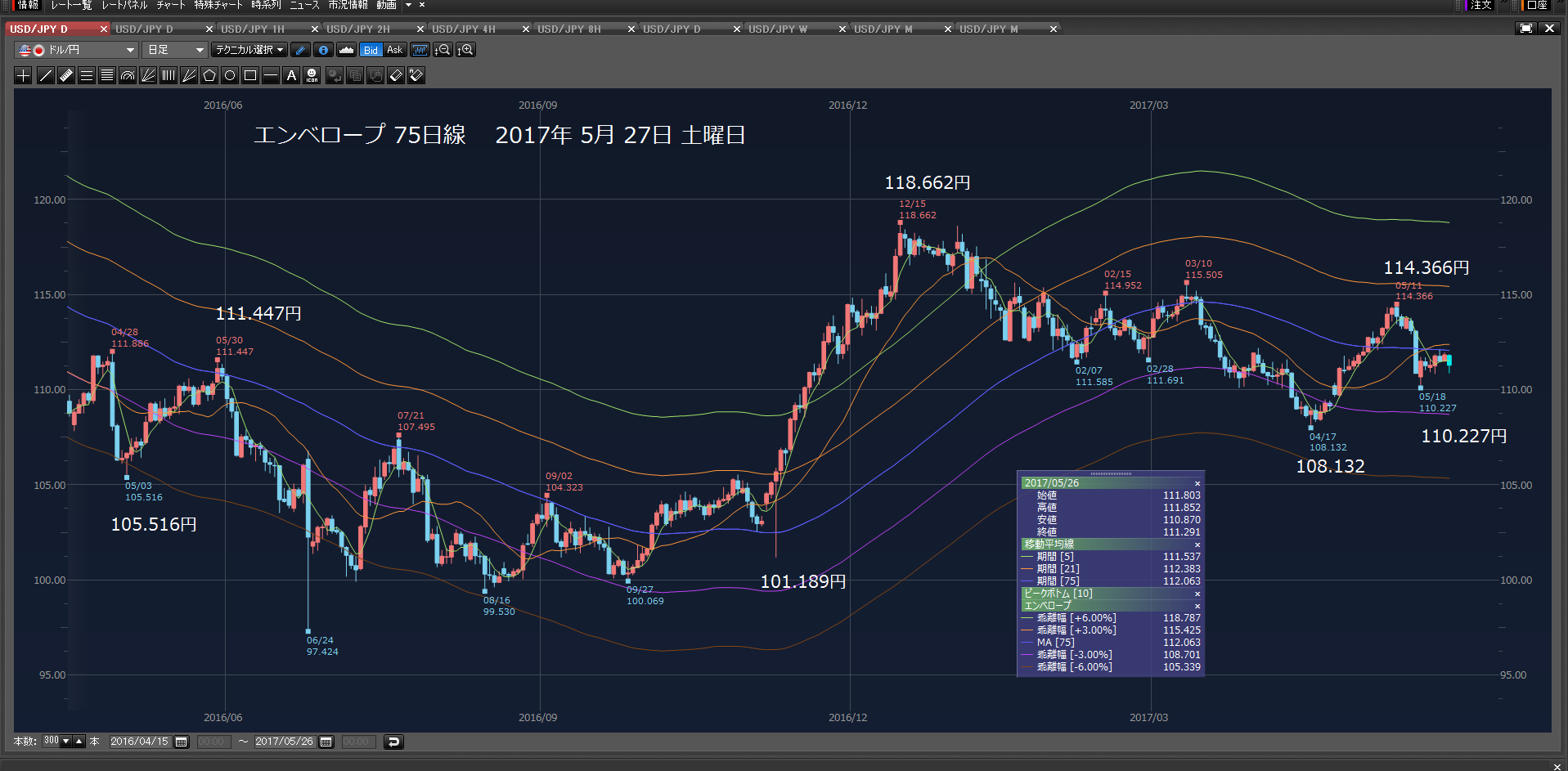The height and width of the screenshot is (771, 1568).
Task: Select the pentagon polygon drawing tool
Action: (209, 75)
